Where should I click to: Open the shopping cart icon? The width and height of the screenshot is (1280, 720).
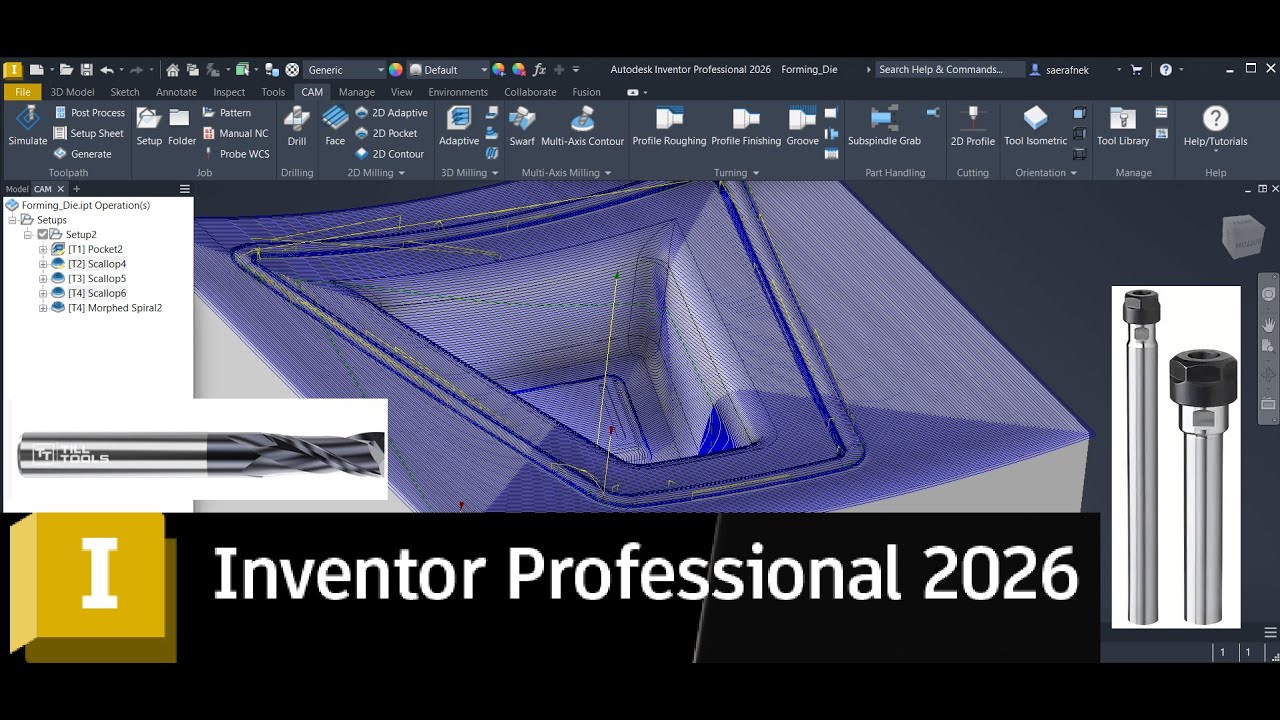pos(1136,70)
